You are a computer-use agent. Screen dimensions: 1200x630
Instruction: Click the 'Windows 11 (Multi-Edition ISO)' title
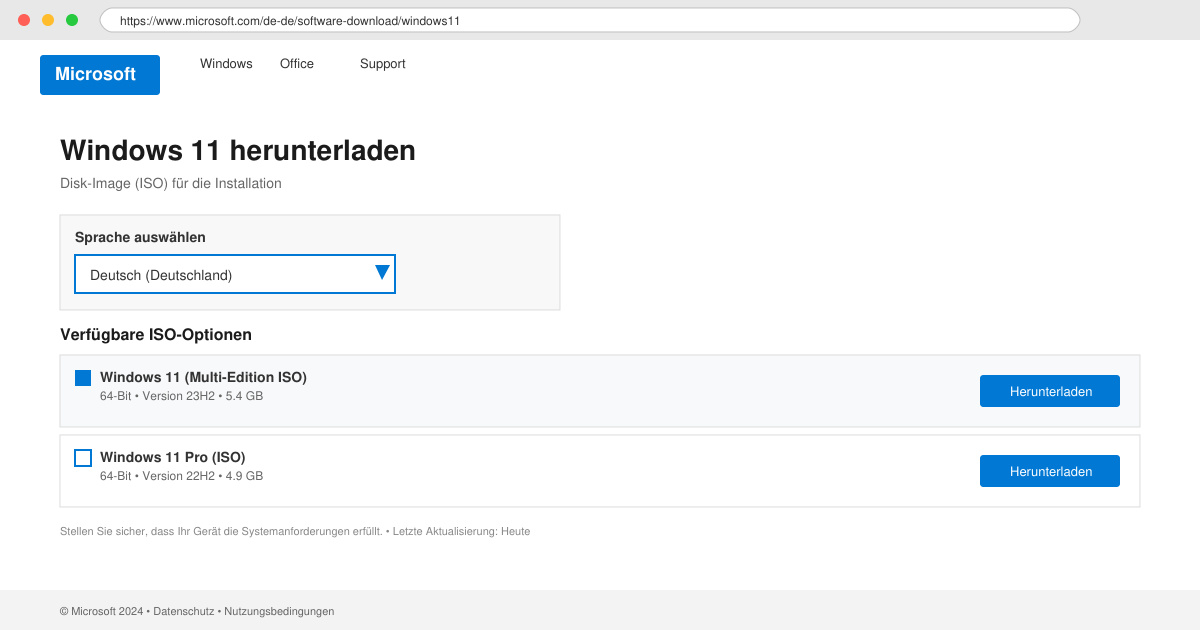pos(203,377)
